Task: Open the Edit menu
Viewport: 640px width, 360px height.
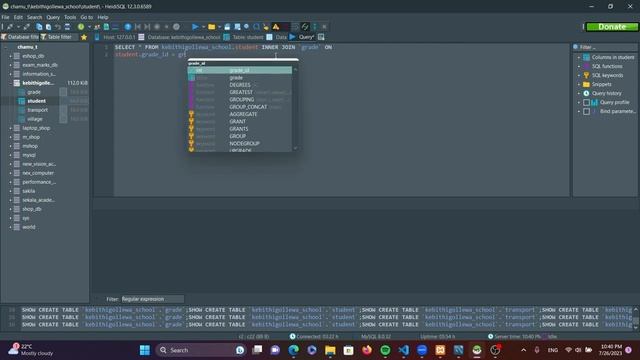Action: tap(18, 17)
